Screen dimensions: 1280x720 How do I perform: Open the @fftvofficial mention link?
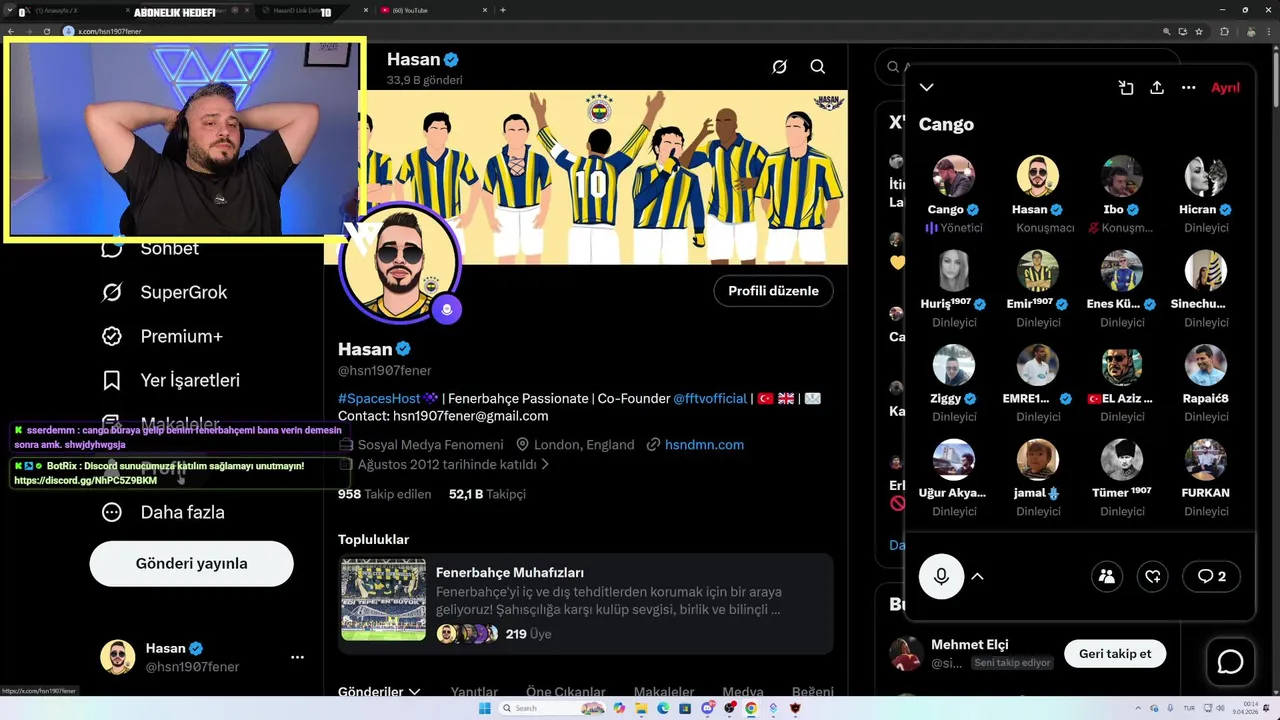click(710, 398)
